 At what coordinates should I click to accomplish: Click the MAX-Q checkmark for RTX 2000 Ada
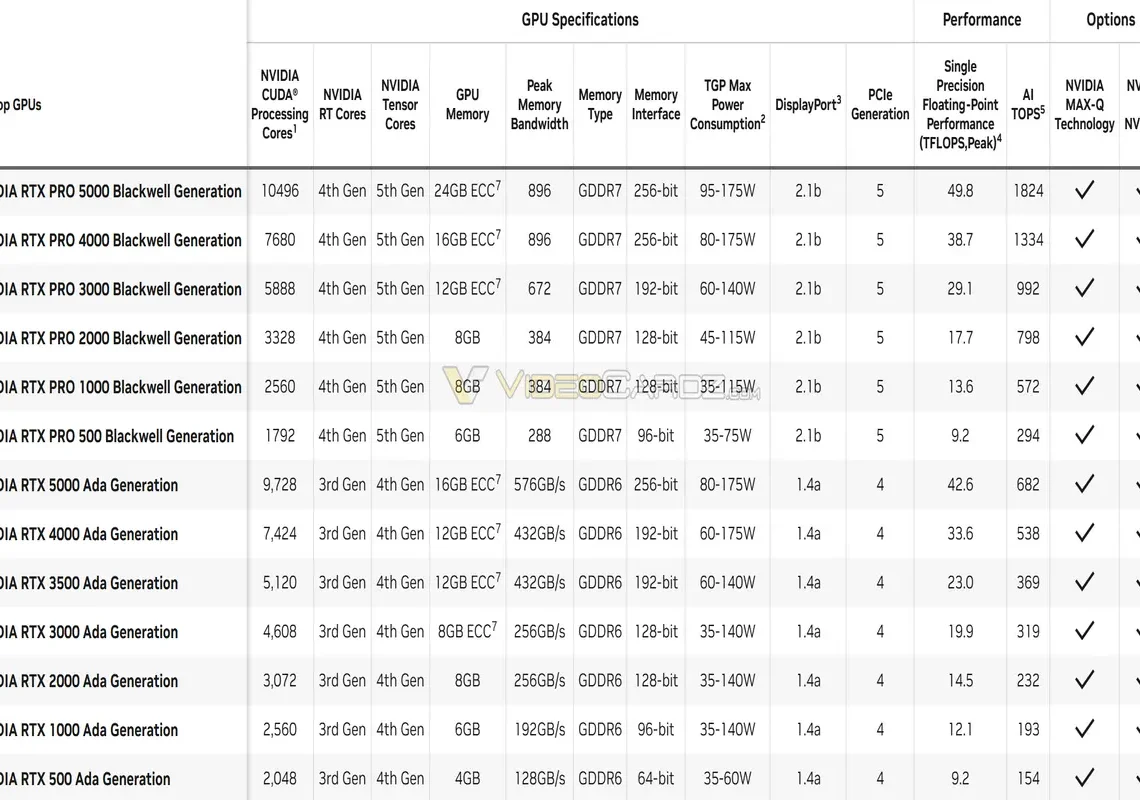click(1084, 681)
